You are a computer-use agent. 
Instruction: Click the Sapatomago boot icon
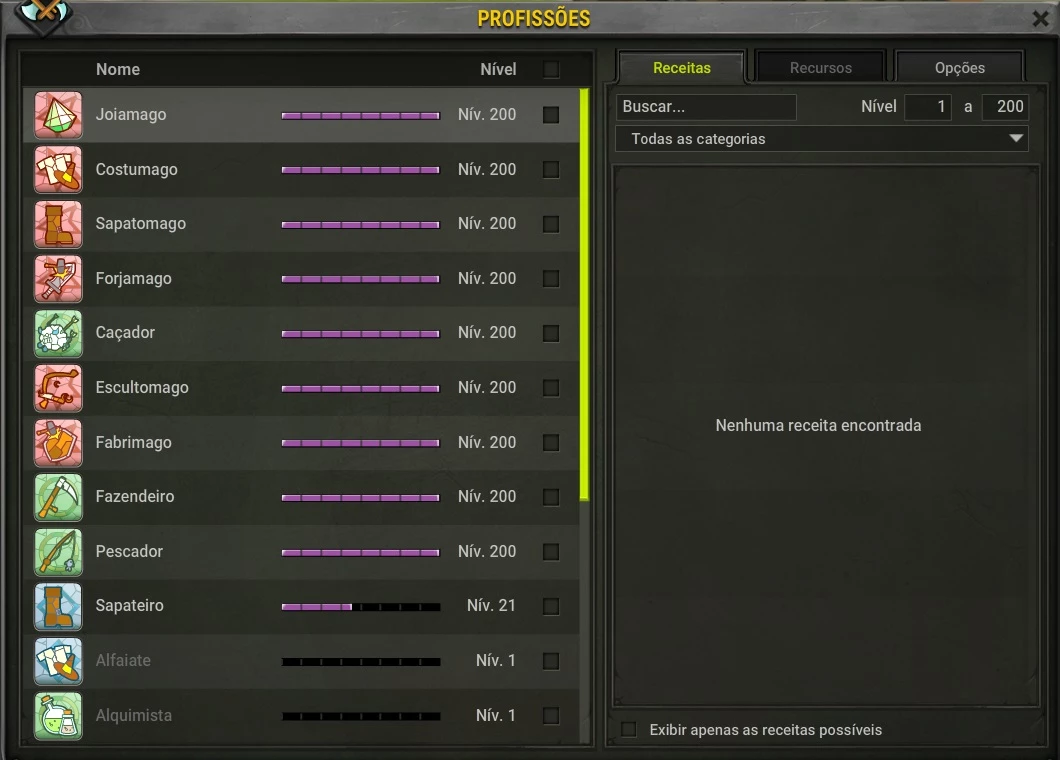click(58, 224)
